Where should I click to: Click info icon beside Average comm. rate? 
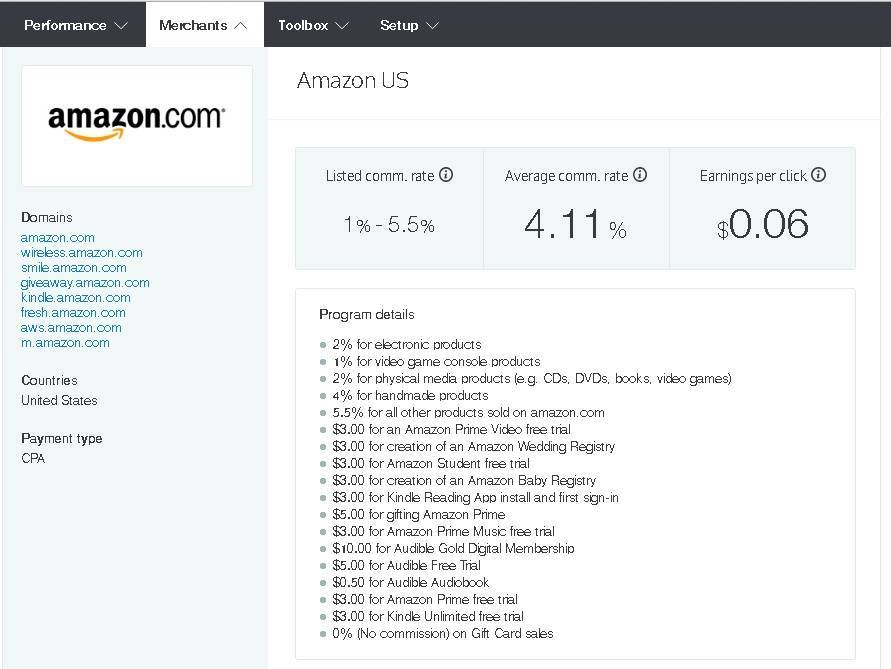click(640, 175)
